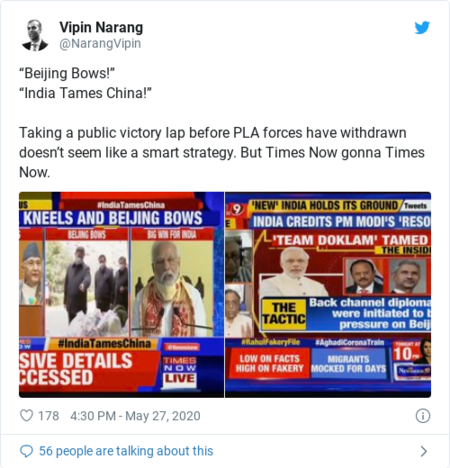
Task: Click the 4:30 PM - May 27, 2020 timestamp
Action: coord(135,416)
